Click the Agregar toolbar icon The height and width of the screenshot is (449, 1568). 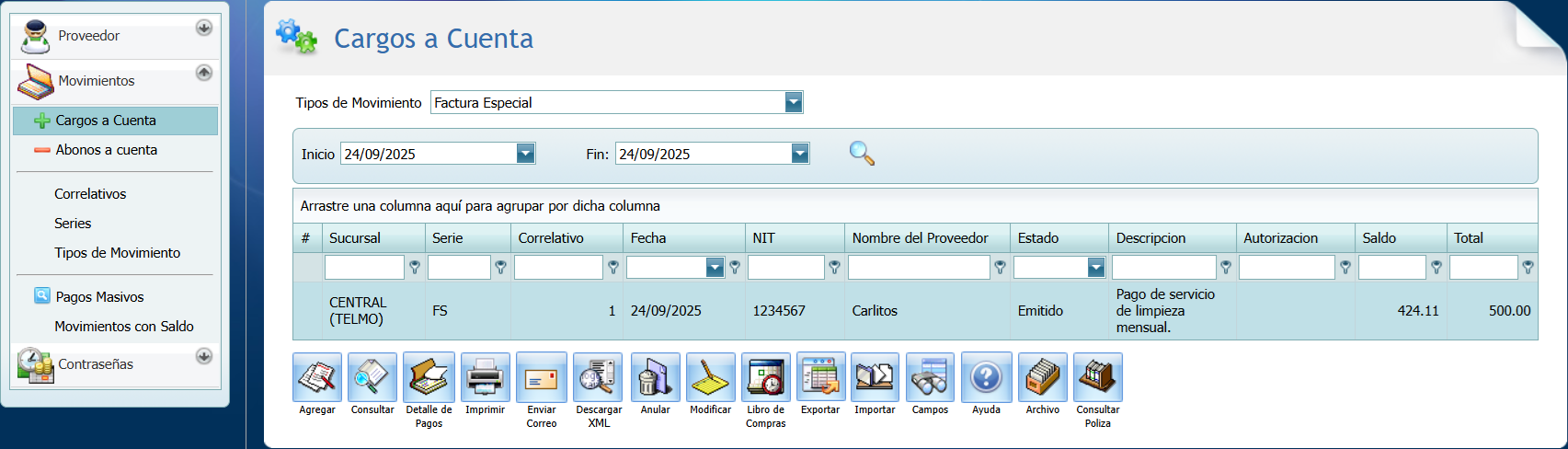pos(317,377)
